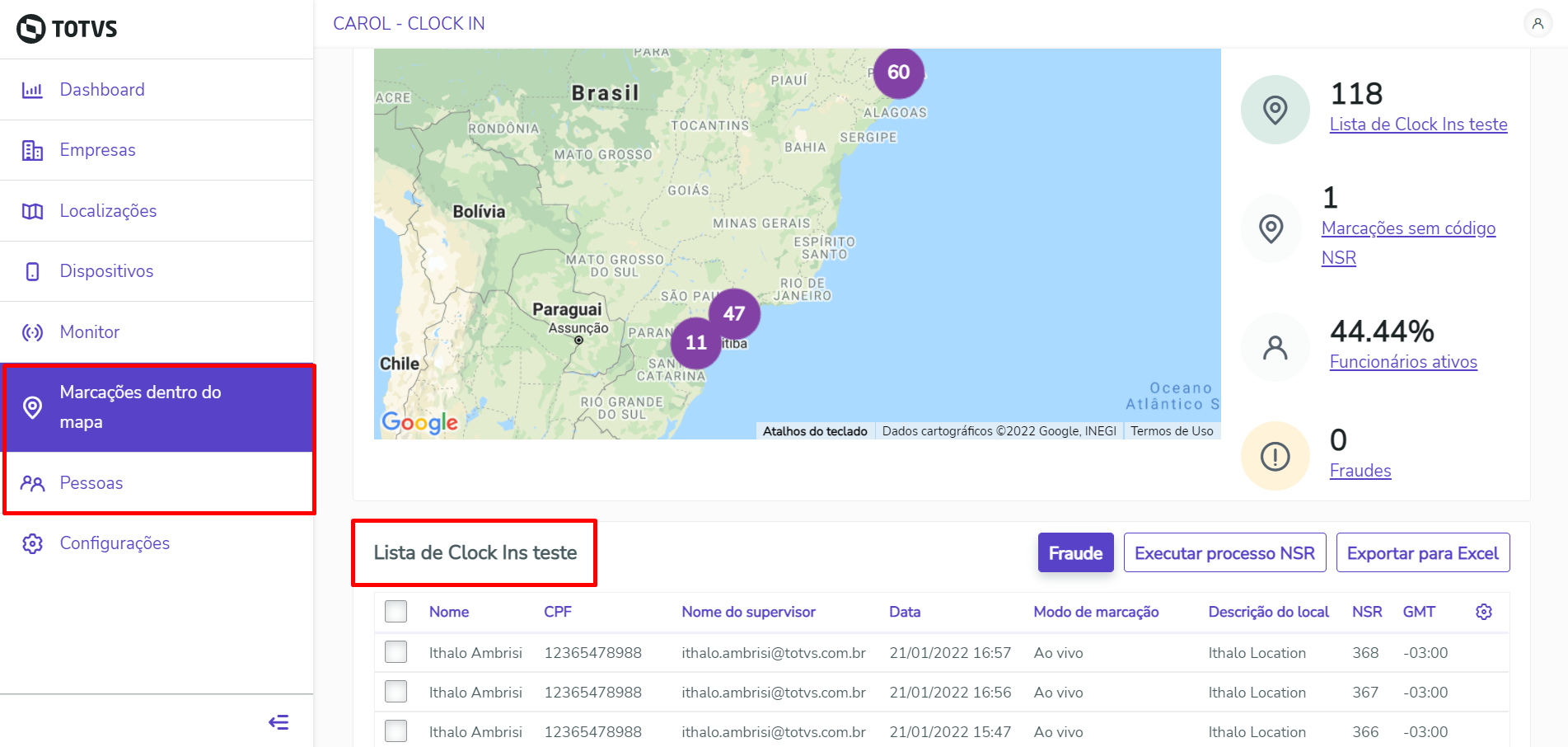This screenshot has width=1568, height=747.
Task: Click the map cluster marker 11
Action: tap(696, 342)
